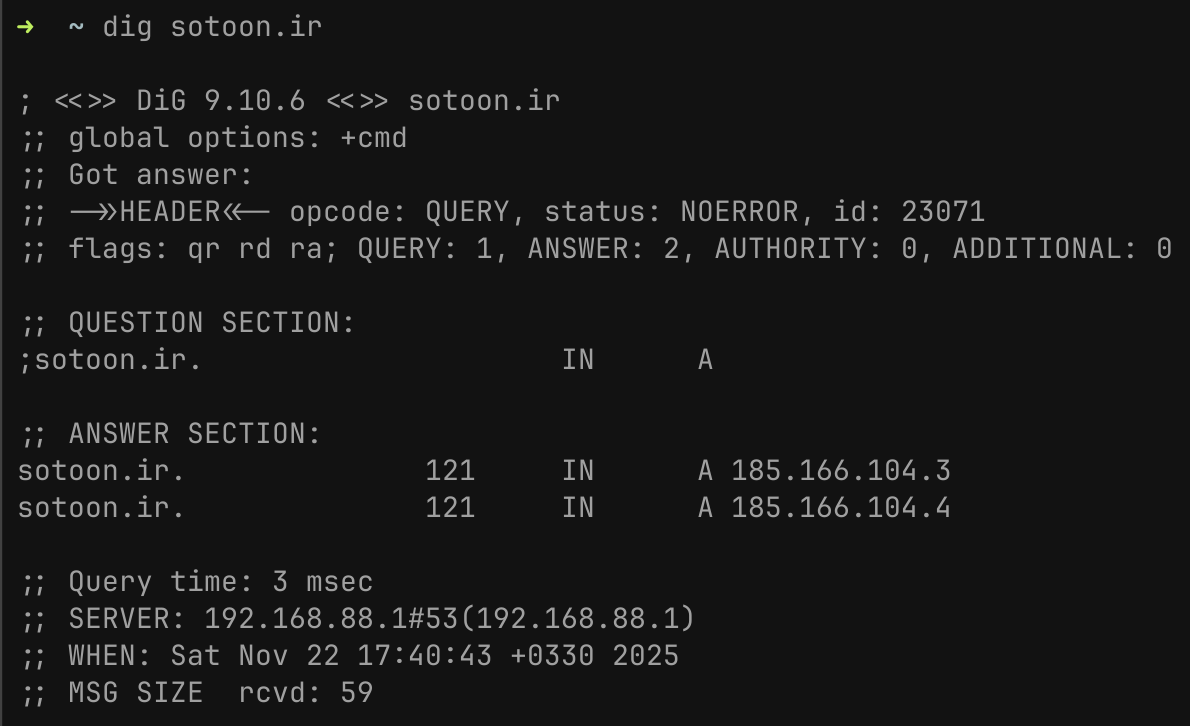Image resolution: width=1190 pixels, height=726 pixels.
Task: Click the WHEN timestamp line
Action: pyautogui.click(x=373, y=656)
